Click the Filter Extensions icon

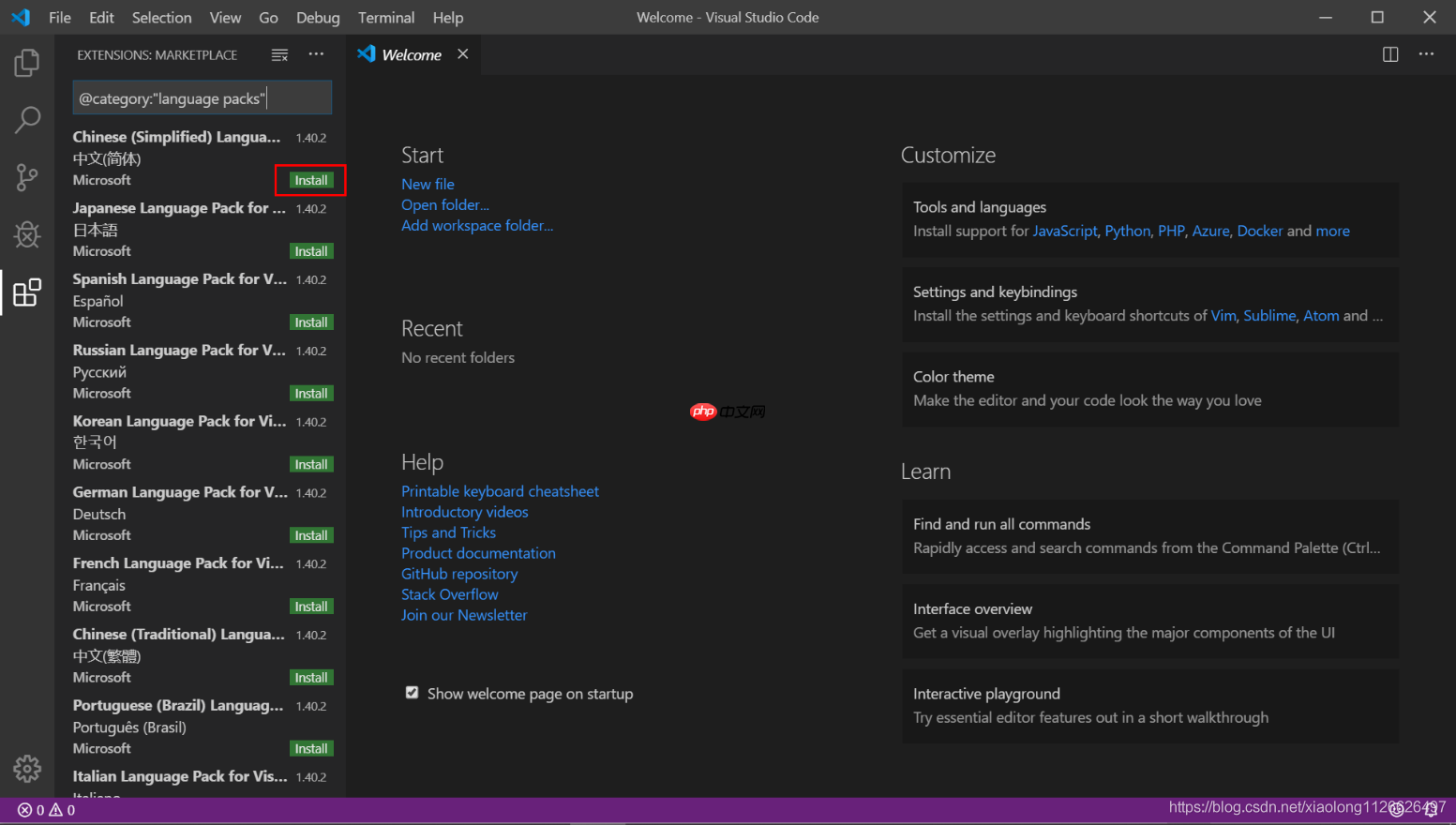(x=279, y=54)
